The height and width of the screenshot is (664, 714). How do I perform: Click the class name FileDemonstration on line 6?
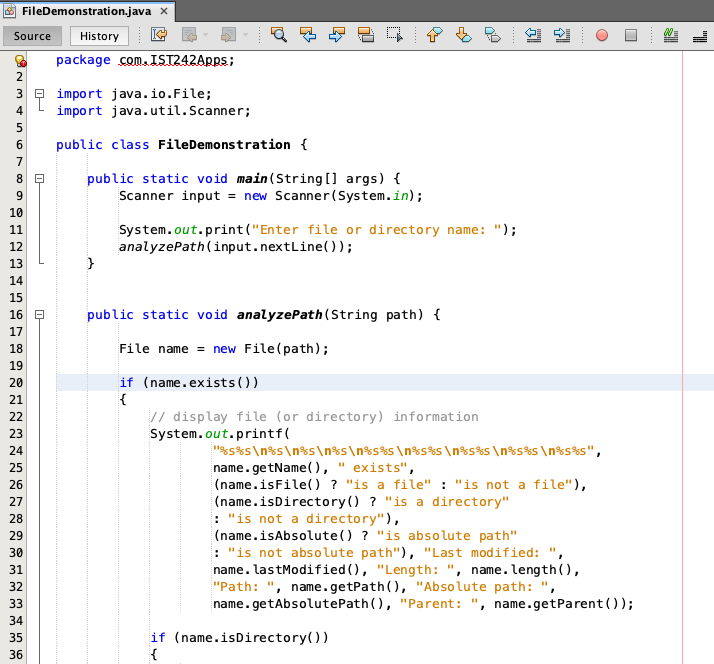tap(224, 145)
